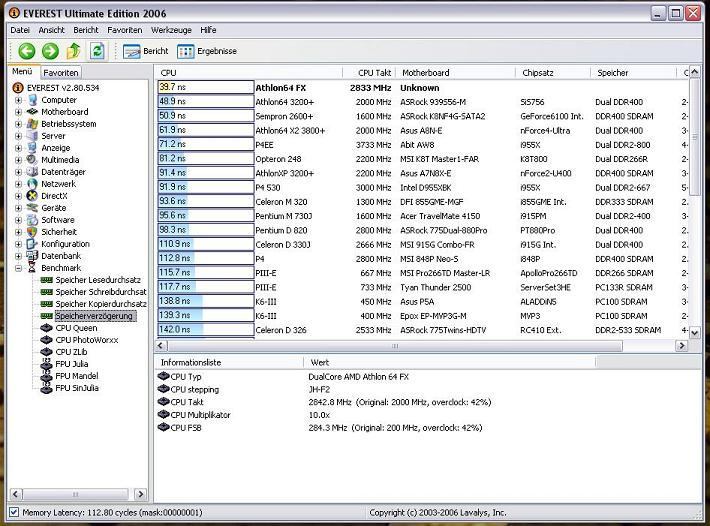710x526 pixels.
Task: Click the Anzeige monitor icon
Action: click(33, 148)
